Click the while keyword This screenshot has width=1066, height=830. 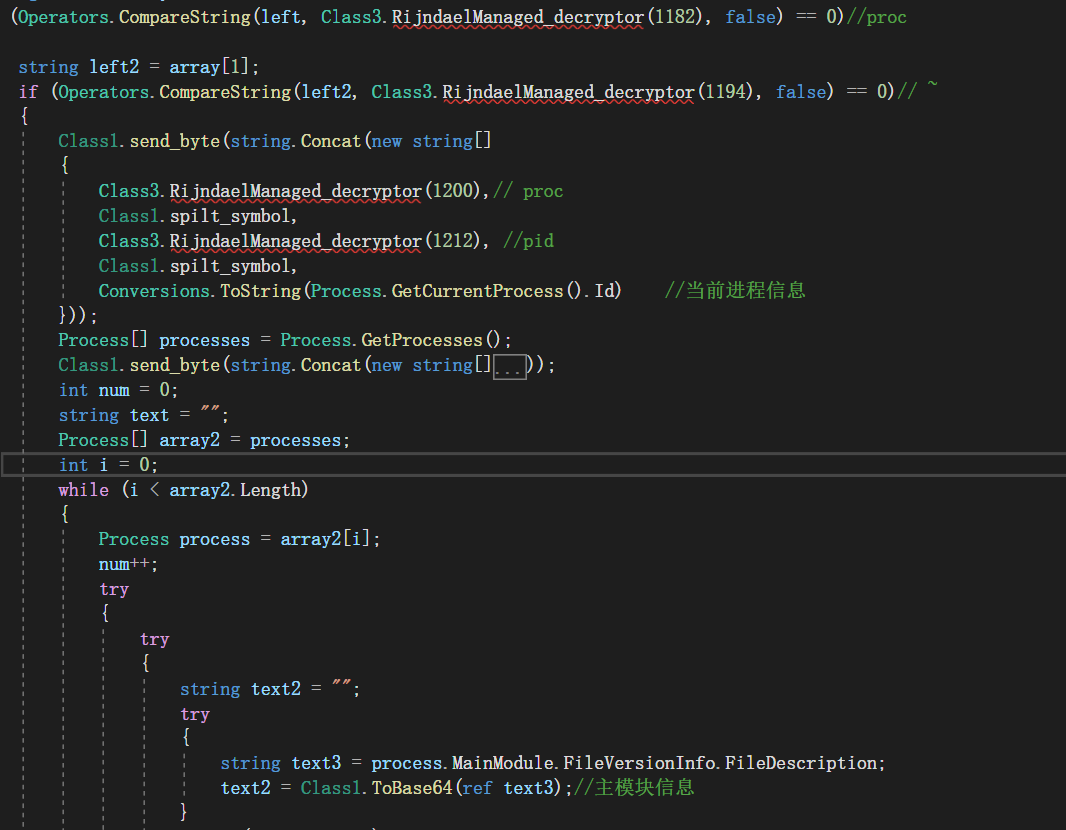[84, 489]
